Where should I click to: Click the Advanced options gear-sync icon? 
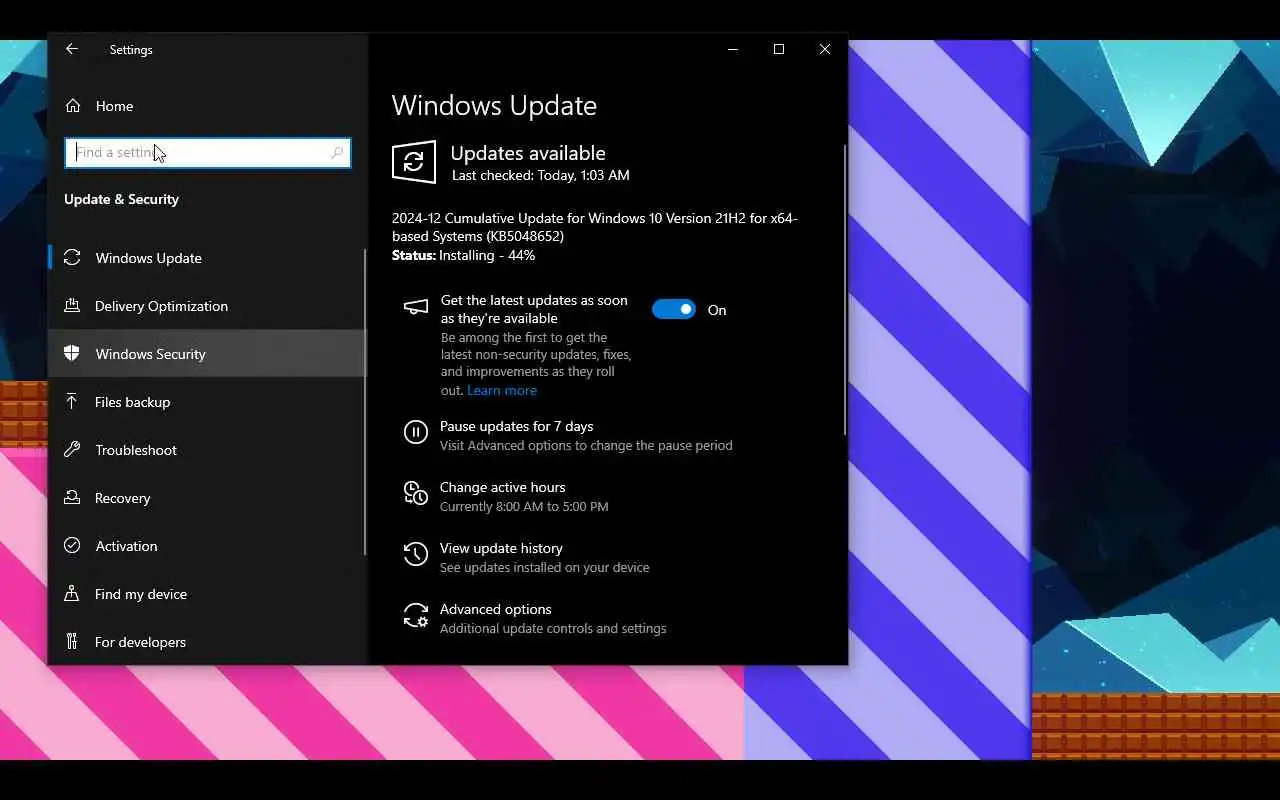tap(415, 615)
